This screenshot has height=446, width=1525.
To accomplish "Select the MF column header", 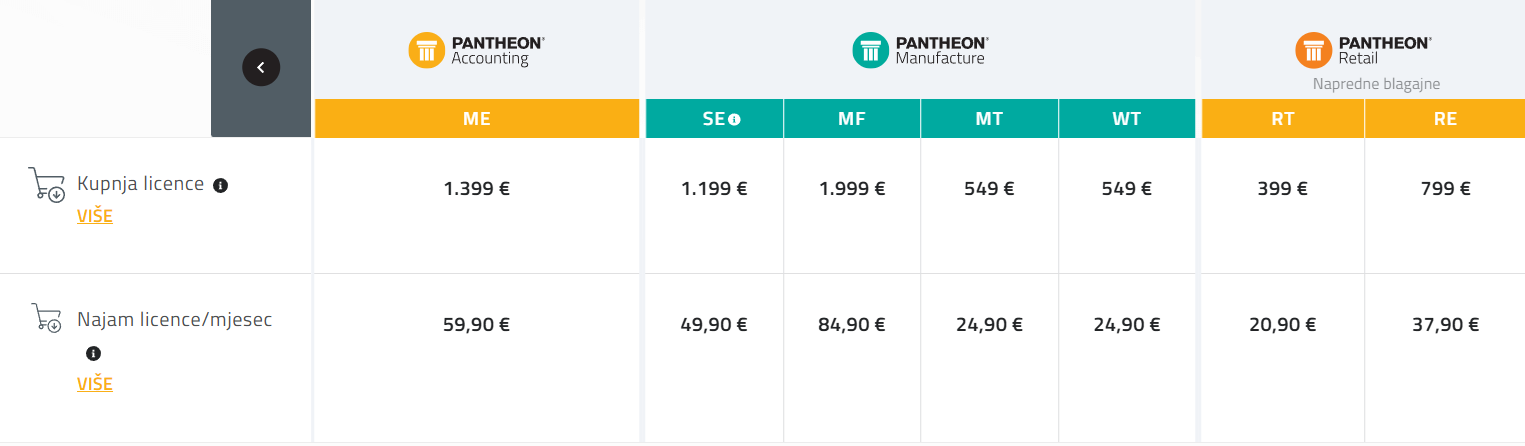I will pos(852,119).
